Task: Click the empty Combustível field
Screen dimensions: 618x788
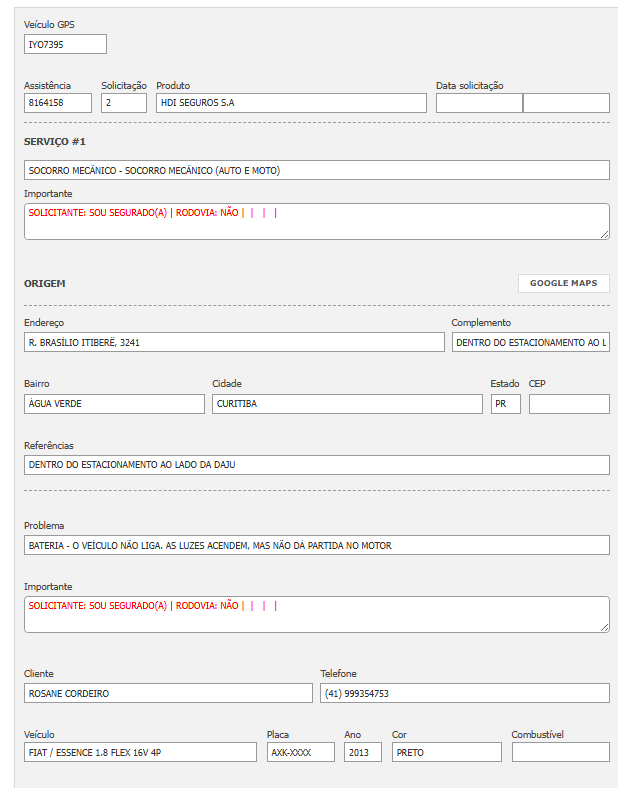Action: [x=560, y=752]
